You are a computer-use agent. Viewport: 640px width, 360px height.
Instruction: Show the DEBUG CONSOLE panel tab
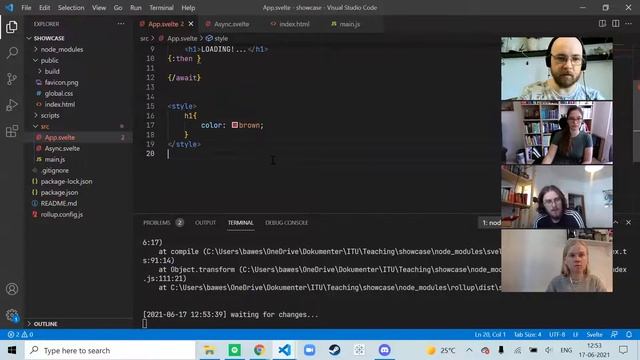pos(287,222)
